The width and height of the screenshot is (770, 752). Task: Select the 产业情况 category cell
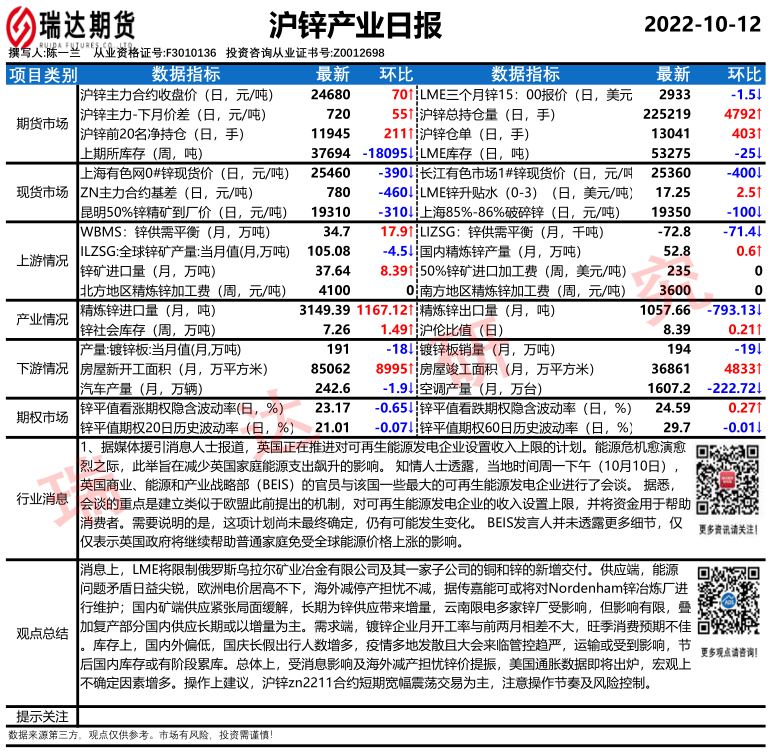click(41, 319)
